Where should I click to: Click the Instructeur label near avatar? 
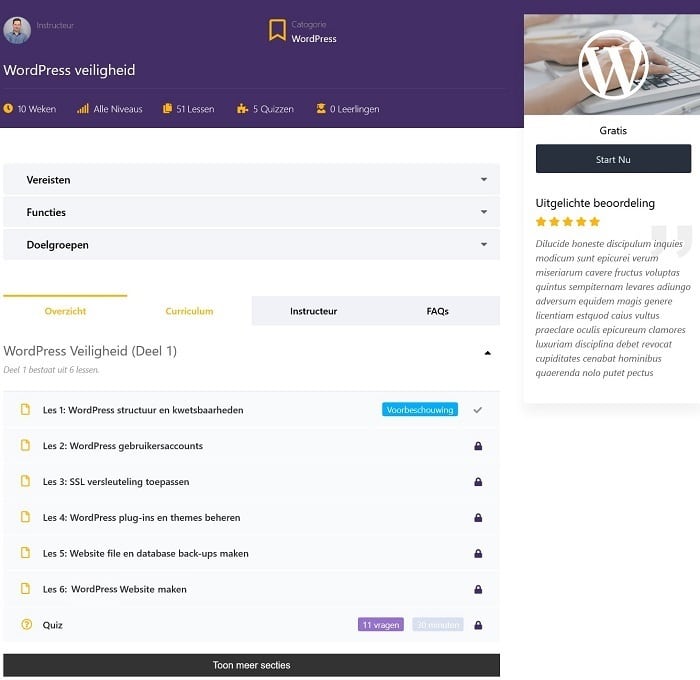pos(55,25)
